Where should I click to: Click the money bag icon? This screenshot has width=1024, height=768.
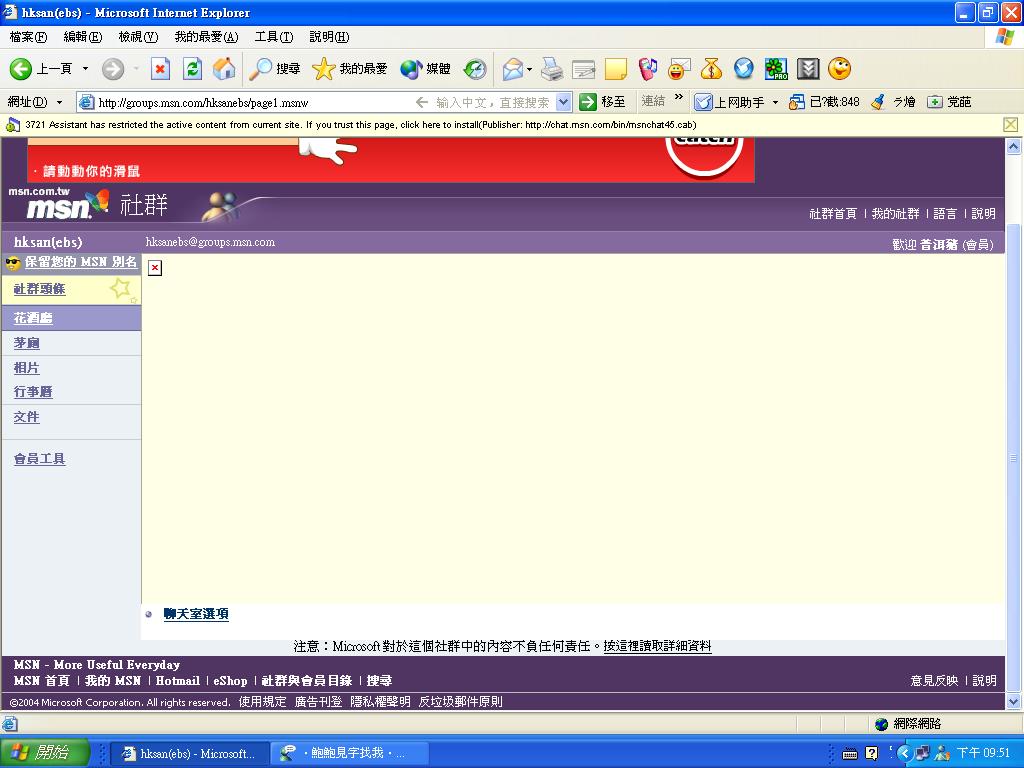coord(711,69)
